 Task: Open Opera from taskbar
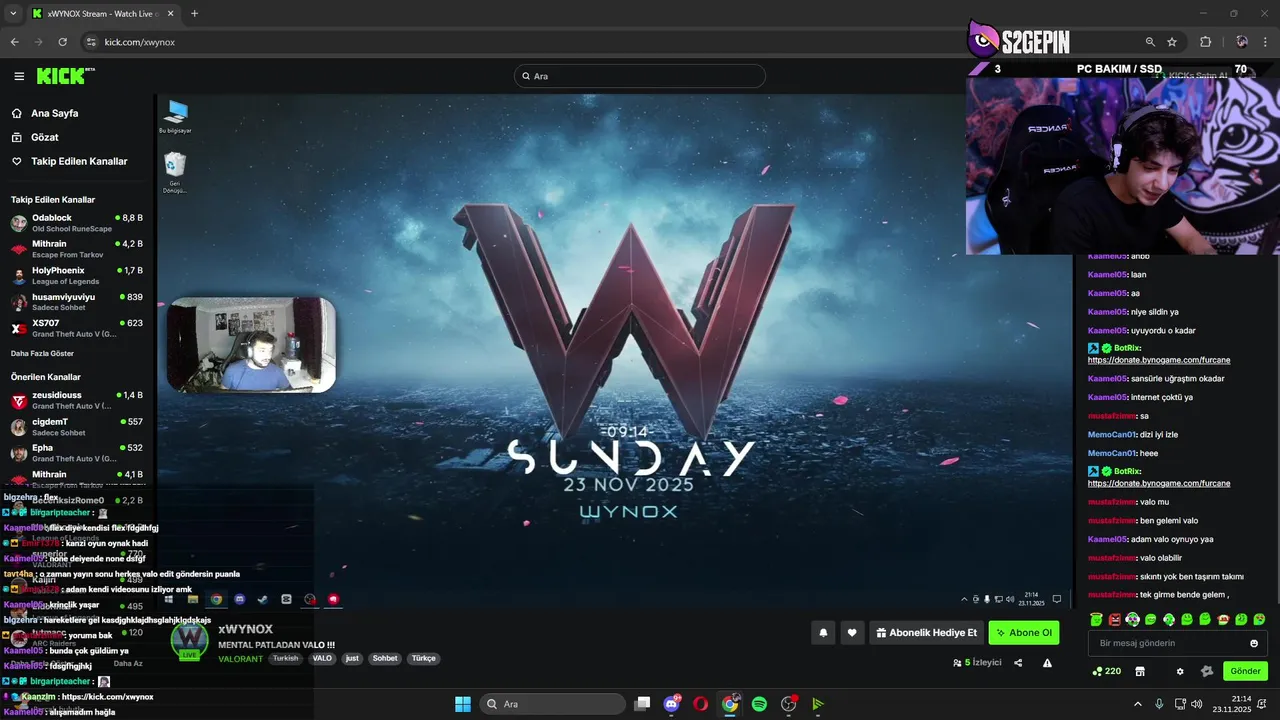(x=701, y=704)
